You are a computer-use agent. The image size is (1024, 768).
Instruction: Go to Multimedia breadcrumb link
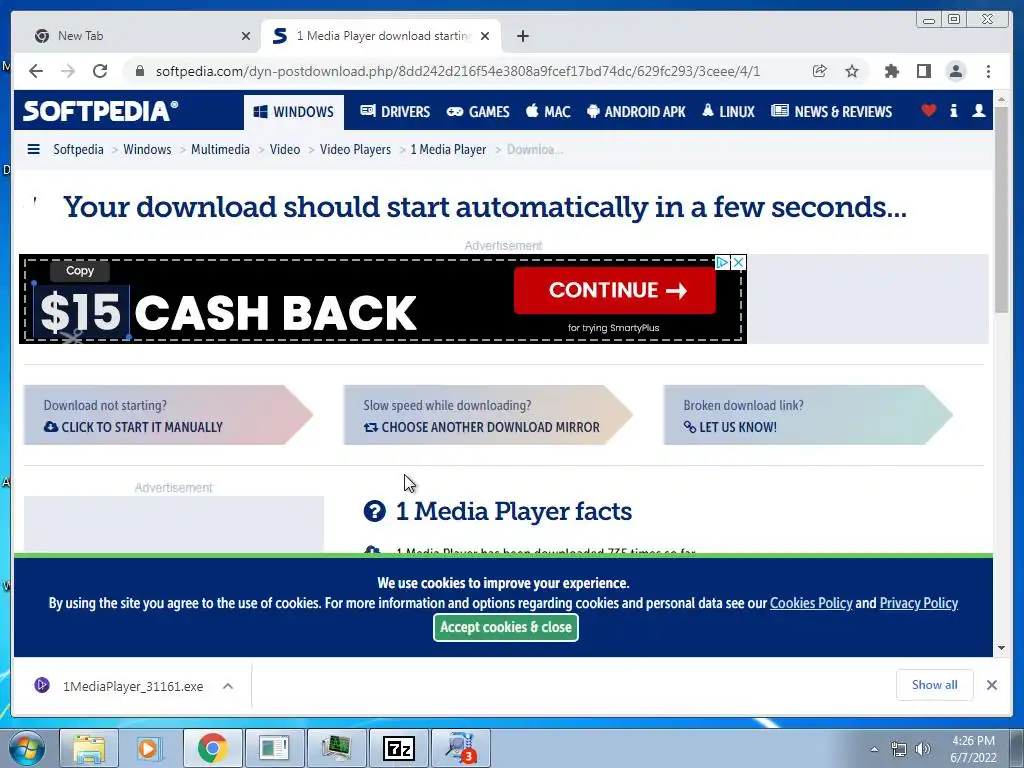coord(220,150)
